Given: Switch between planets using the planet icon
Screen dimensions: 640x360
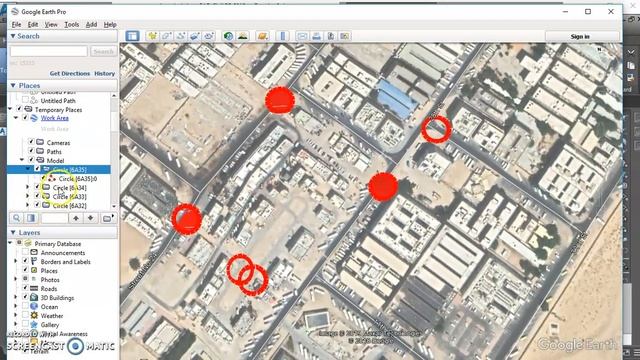Looking at the screenshot, I should coord(262,36).
